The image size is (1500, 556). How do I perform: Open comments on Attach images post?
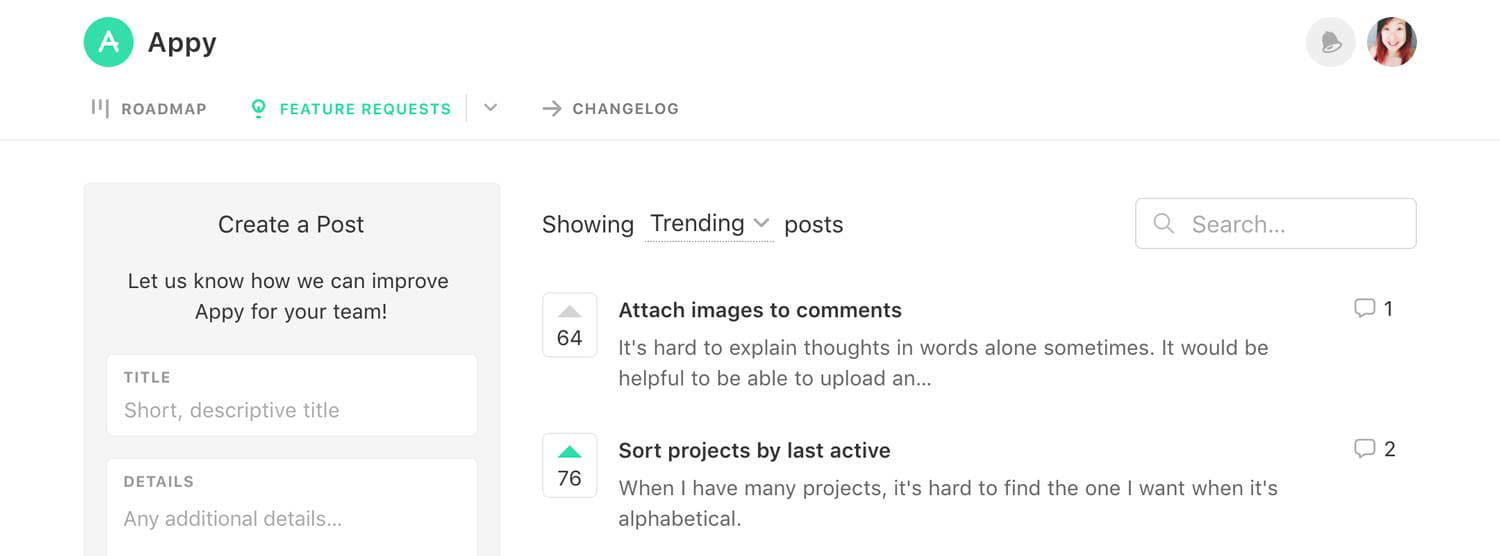[x=1372, y=309]
